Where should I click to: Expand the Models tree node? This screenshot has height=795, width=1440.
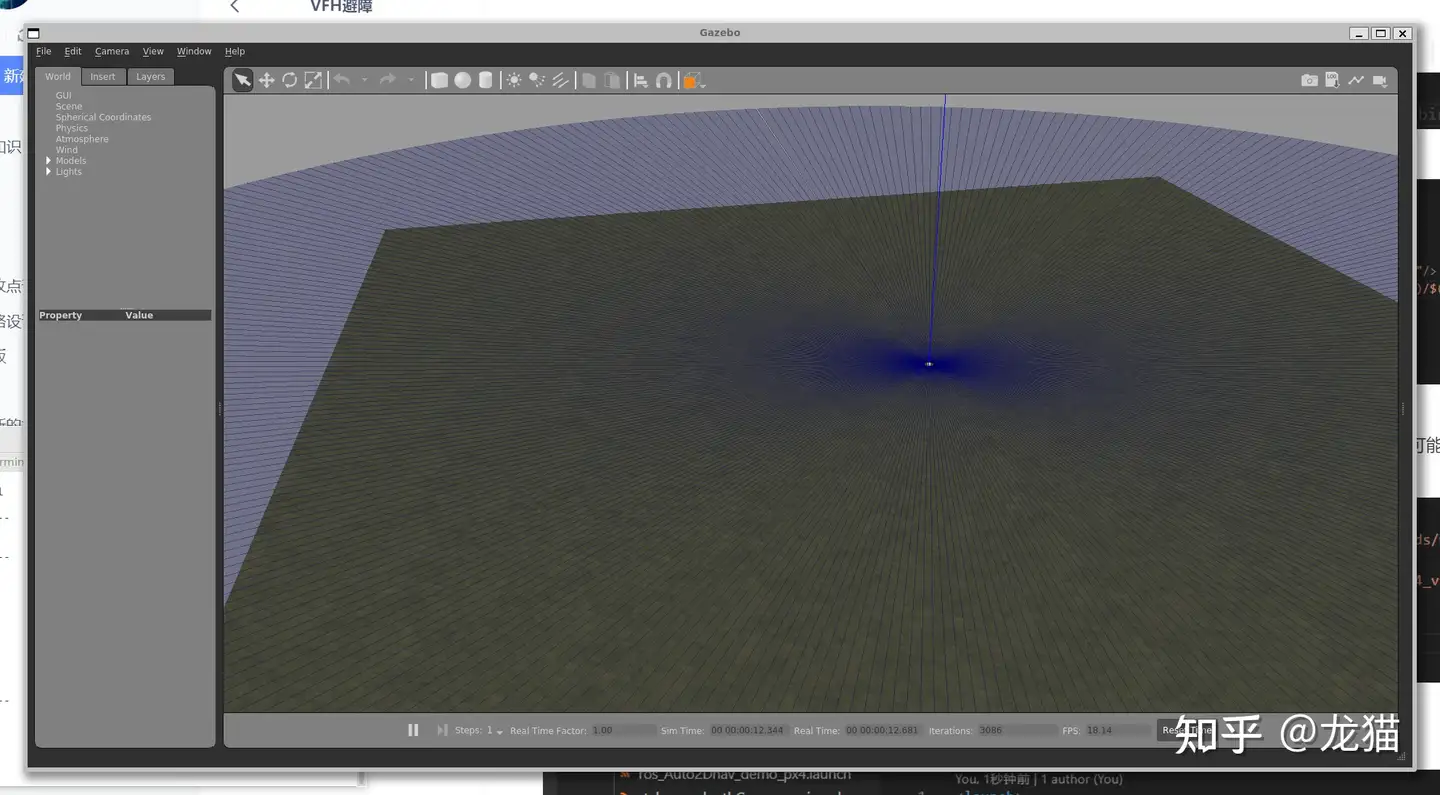pyautogui.click(x=48, y=160)
